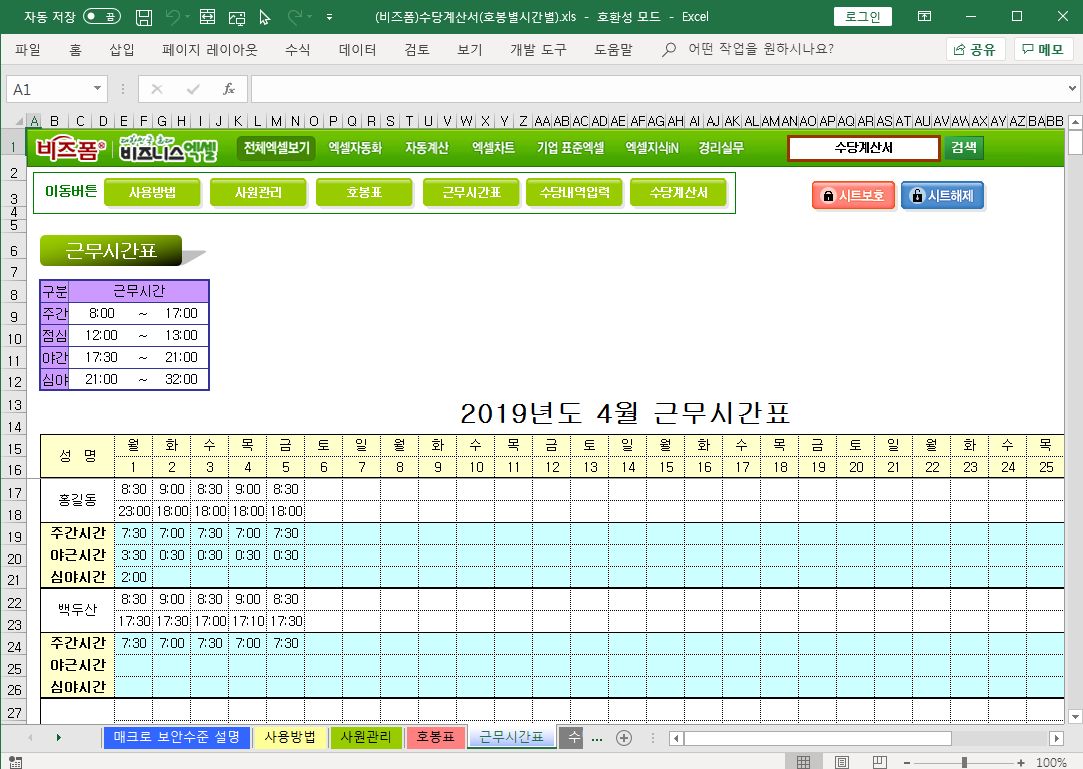Open the Name Box dropdown arrow
The image size is (1083, 769).
click(x=97, y=89)
